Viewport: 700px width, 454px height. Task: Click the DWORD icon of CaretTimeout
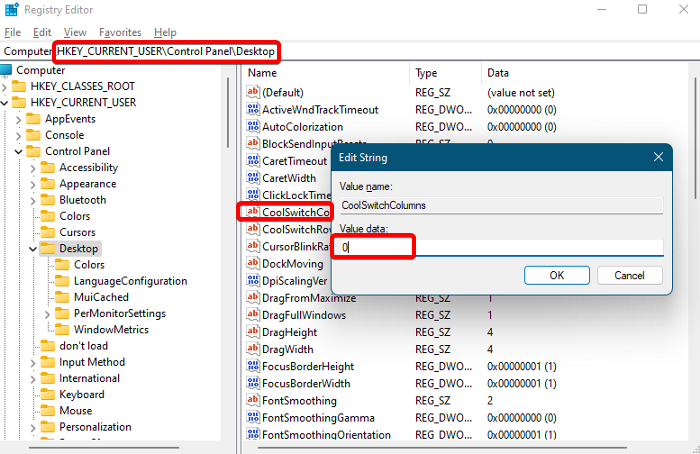(253, 161)
